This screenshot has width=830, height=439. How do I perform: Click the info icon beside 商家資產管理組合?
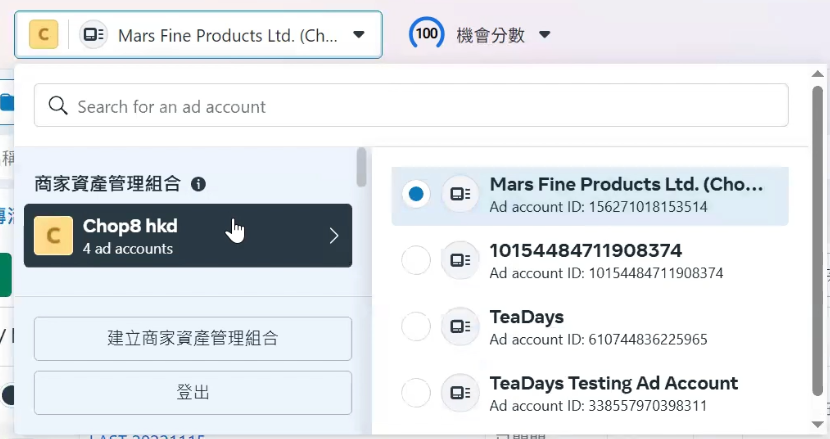click(x=198, y=184)
